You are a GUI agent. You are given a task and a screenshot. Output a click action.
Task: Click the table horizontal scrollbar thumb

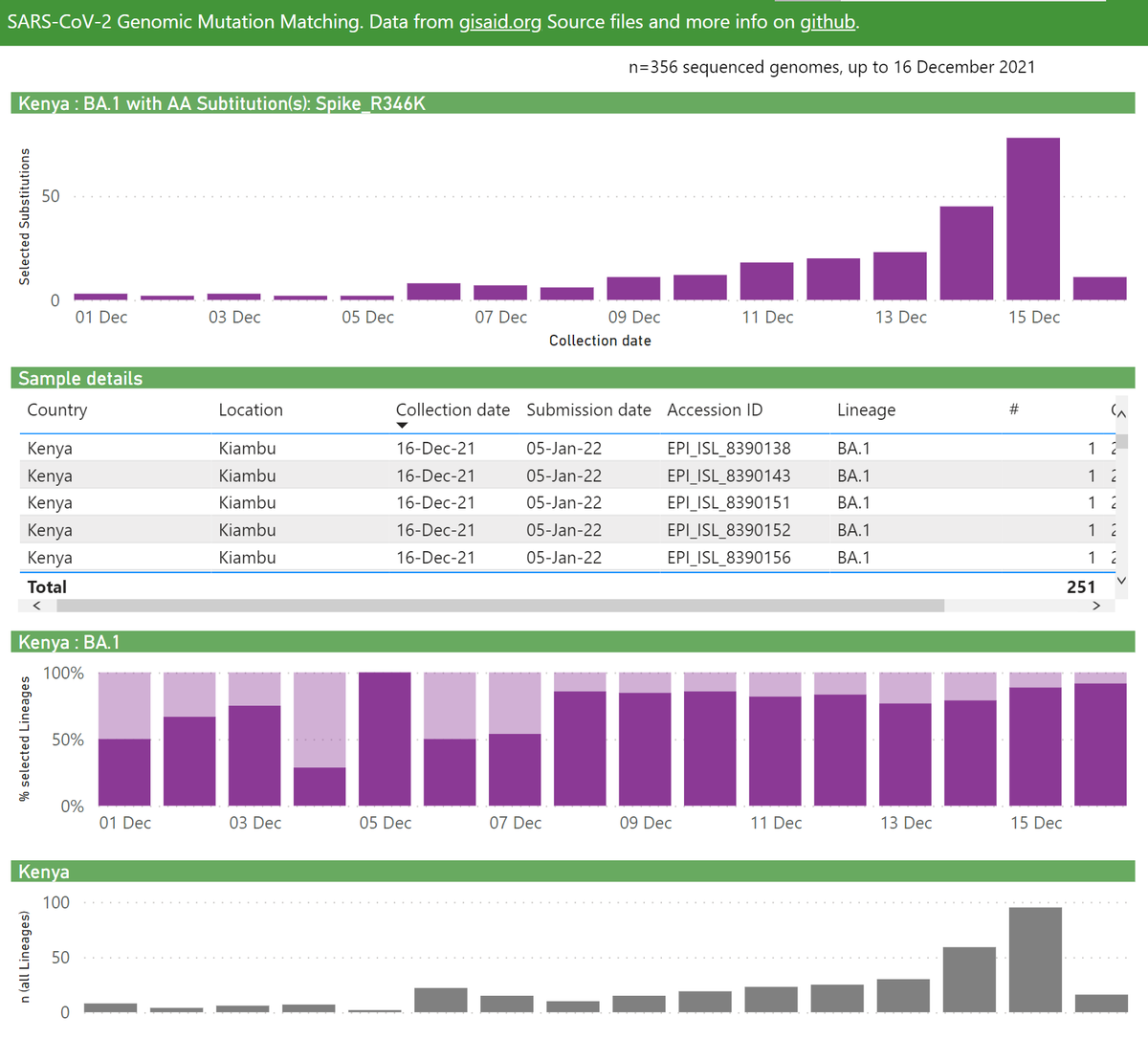[500, 606]
